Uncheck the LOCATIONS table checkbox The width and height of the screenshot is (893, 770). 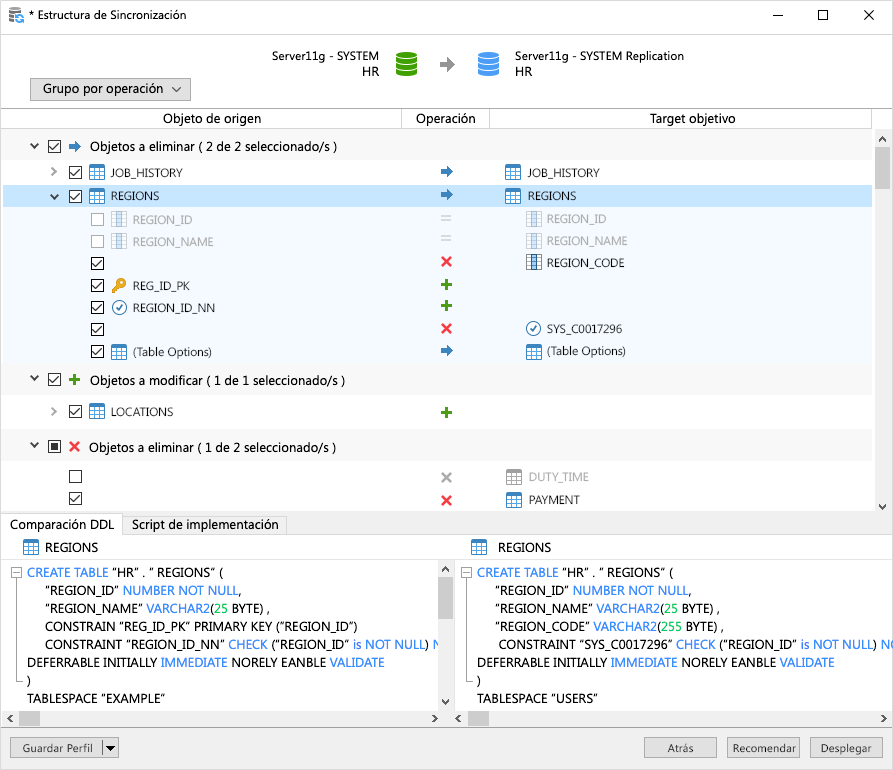click(x=75, y=411)
